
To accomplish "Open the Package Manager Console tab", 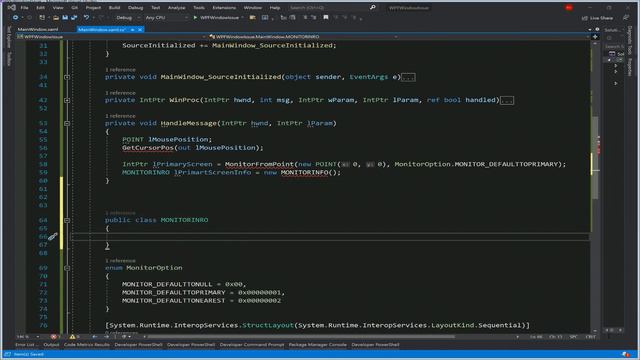I will [318, 345].
